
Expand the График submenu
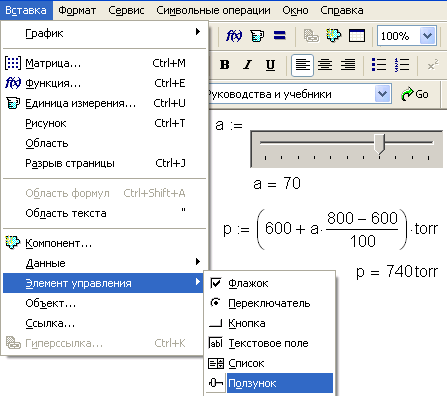pos(104,33)
